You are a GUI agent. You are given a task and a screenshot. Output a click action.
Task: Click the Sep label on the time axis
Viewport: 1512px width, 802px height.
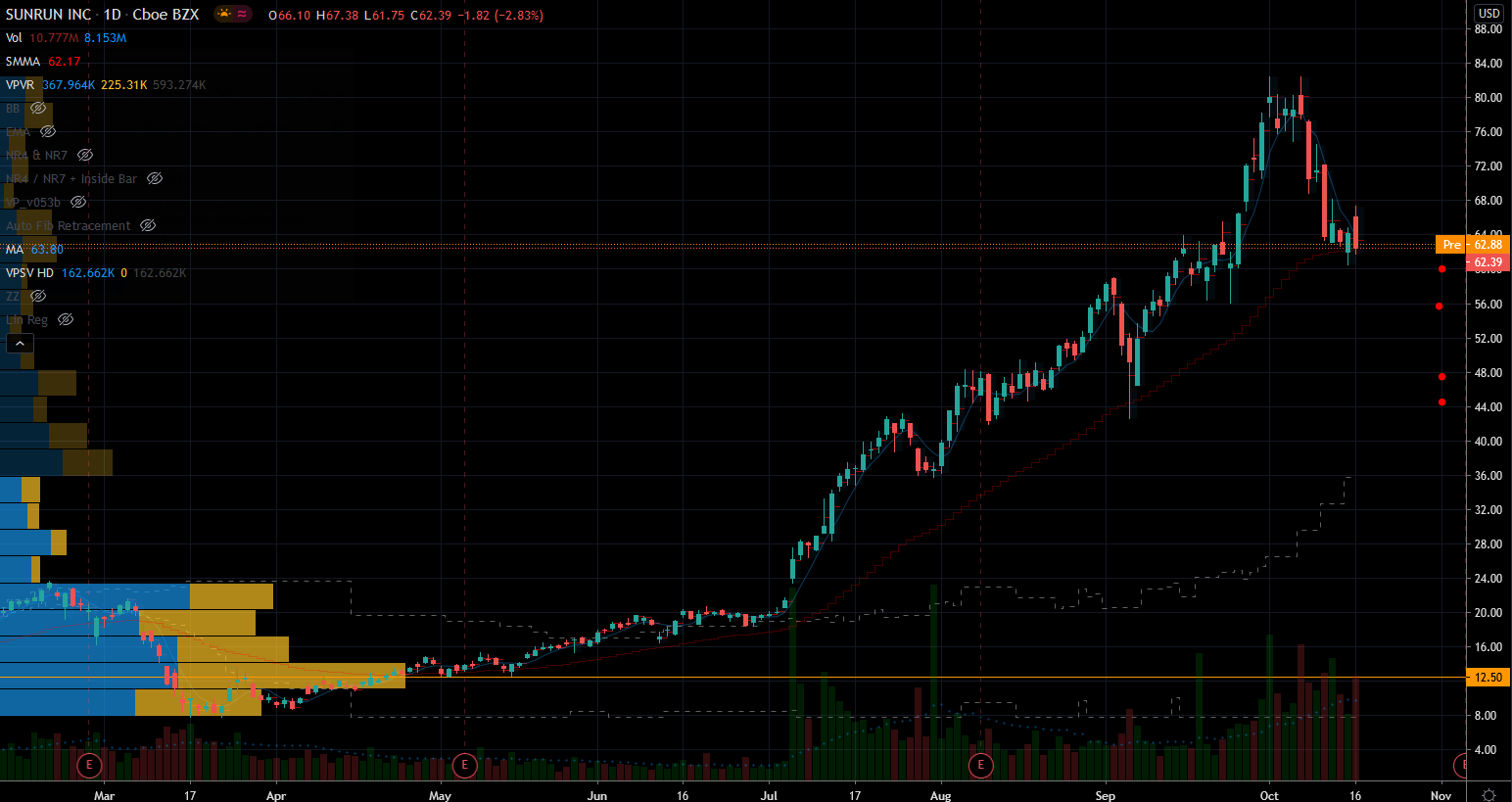(x=1105, y=796)
